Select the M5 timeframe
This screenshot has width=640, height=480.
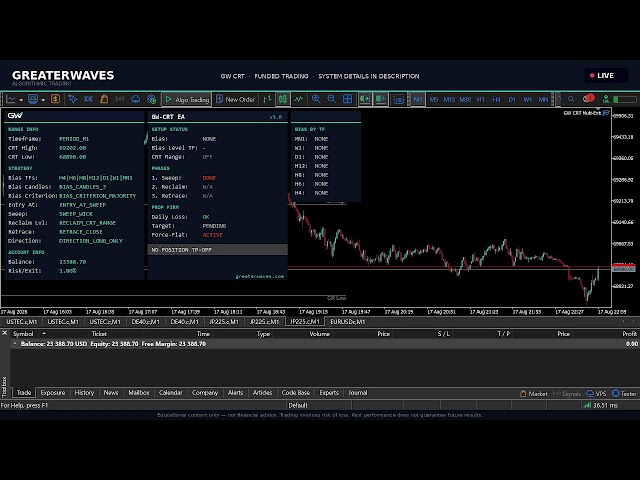tap(433, 99)
